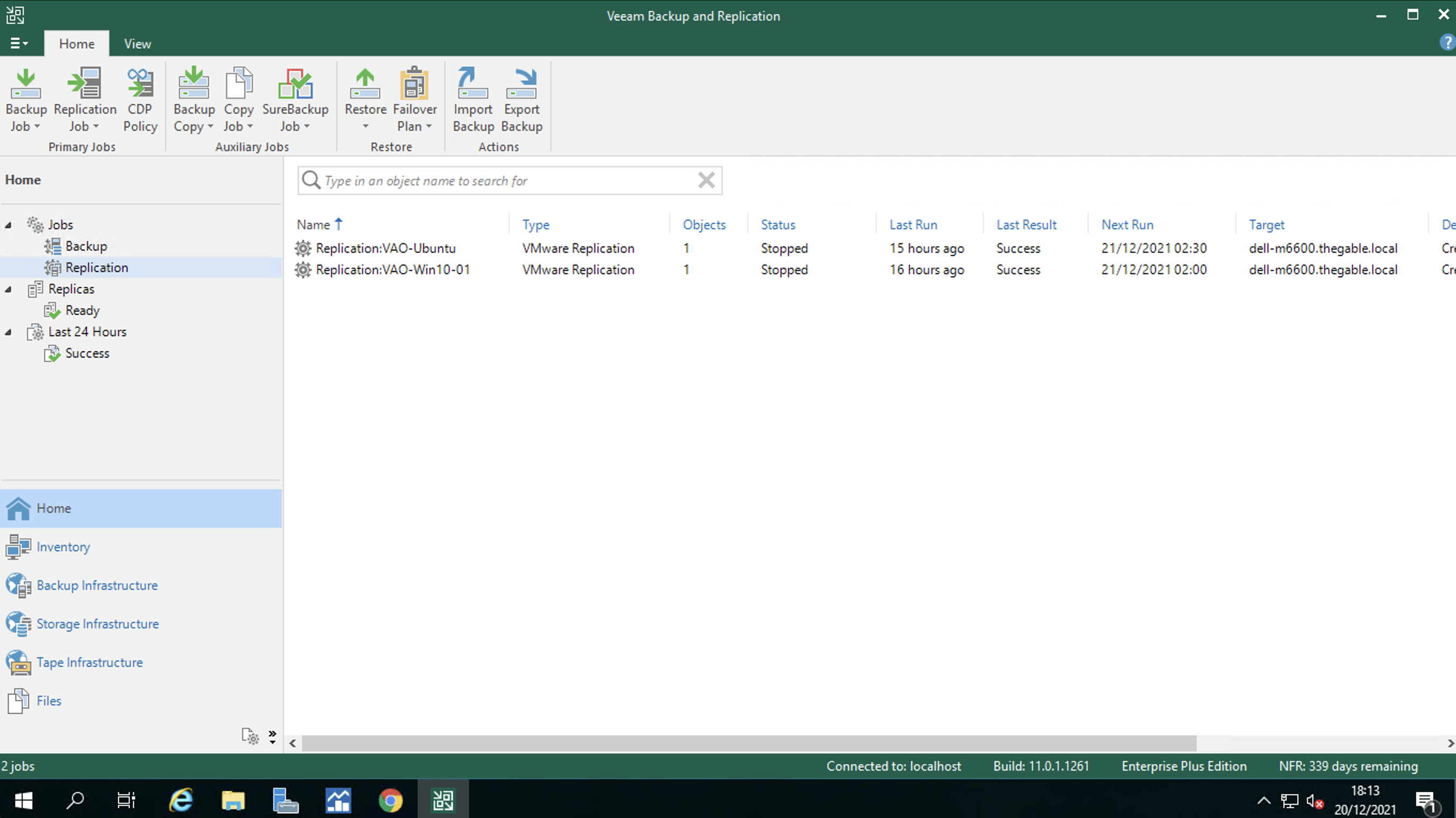The height and width of the screenshot is (818, 1456).
Task: Click the scroll left arrow
Action: [293, 743]
